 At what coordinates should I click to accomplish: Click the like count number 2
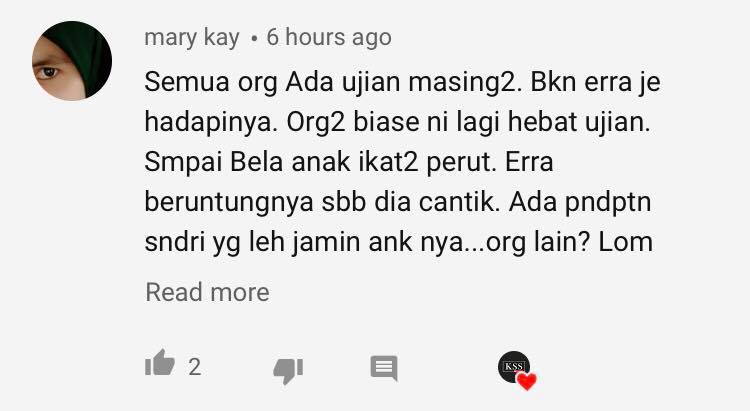[194, 367]
